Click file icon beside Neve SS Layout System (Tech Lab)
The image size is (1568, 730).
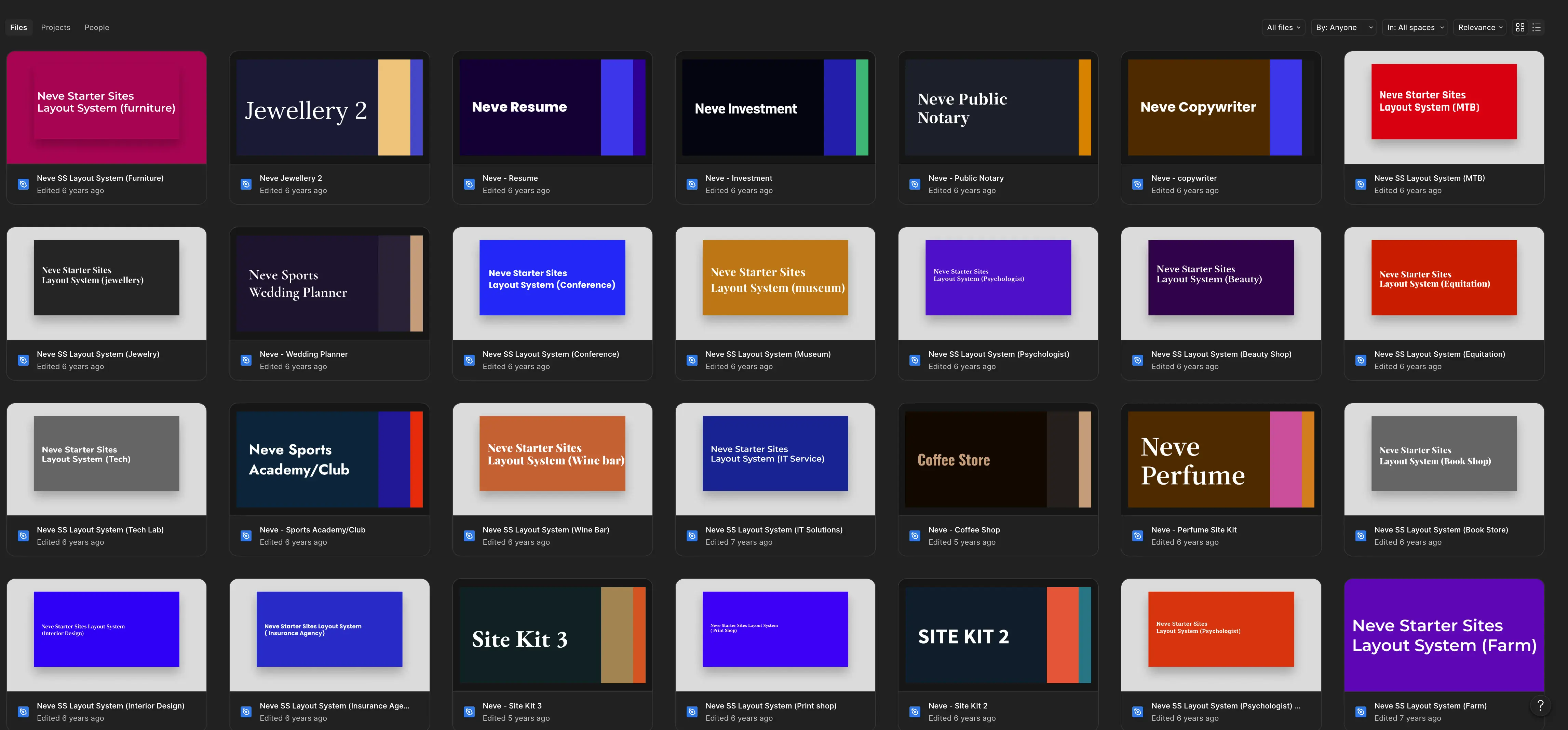23,536
